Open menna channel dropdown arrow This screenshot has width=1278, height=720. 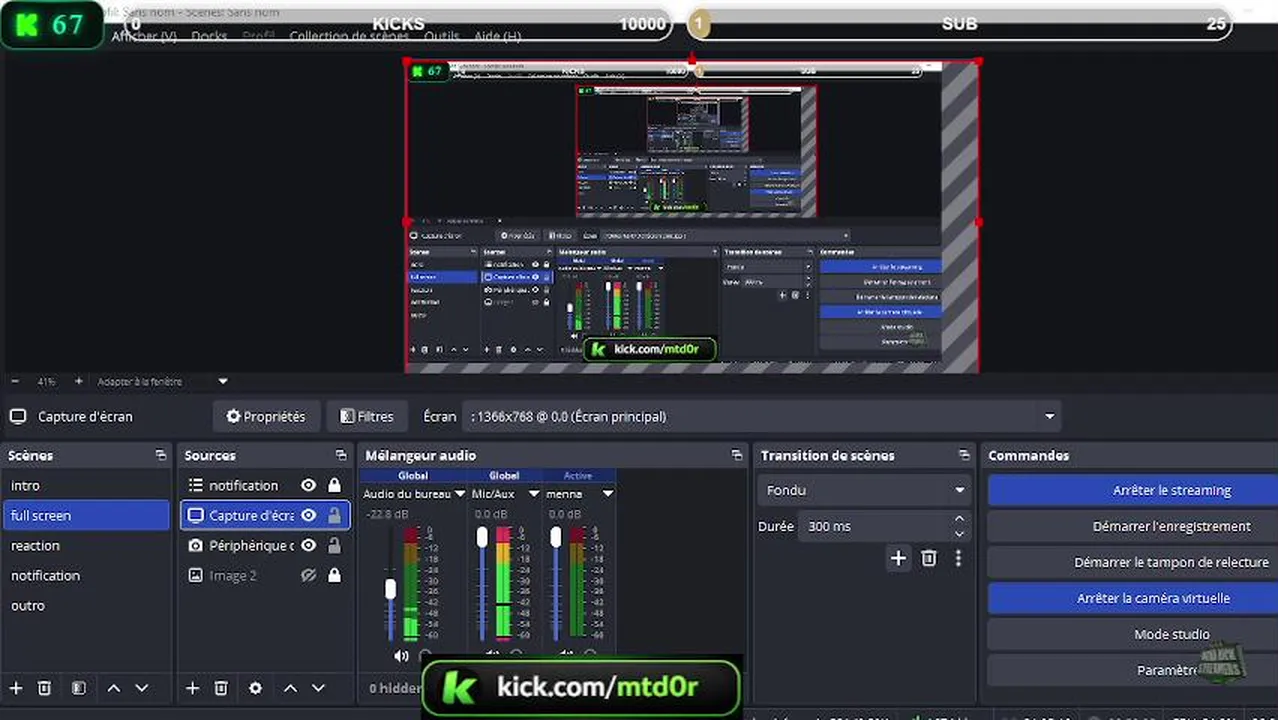click(607, 493)
